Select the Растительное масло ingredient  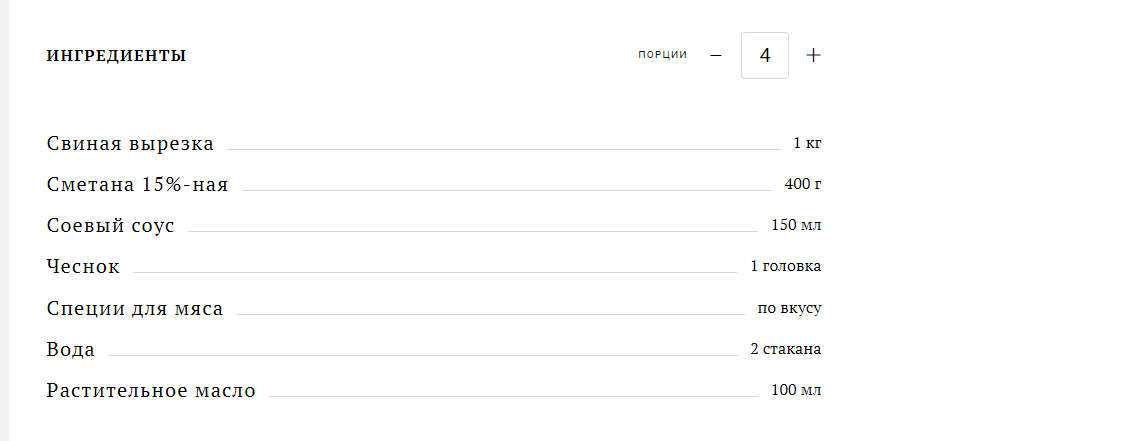(x=151, y=390)
